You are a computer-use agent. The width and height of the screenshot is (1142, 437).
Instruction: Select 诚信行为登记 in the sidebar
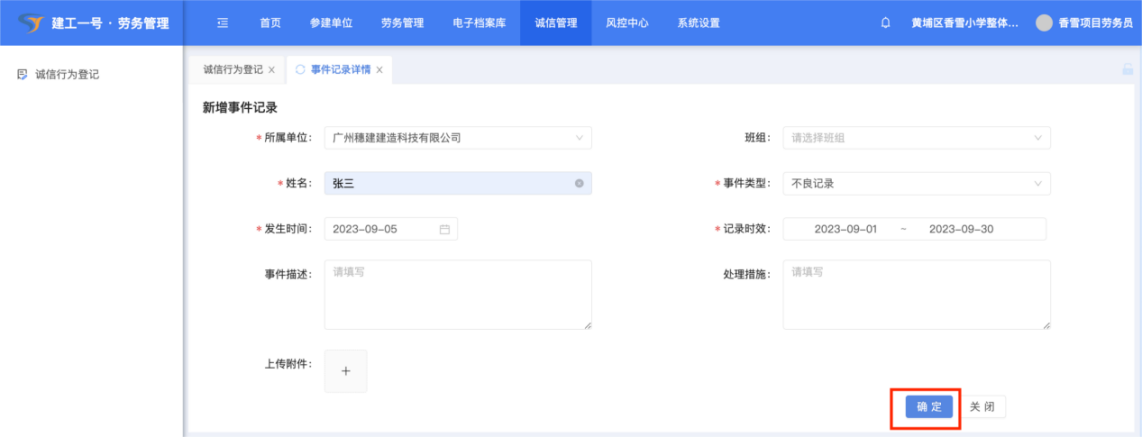coord(66,74)
